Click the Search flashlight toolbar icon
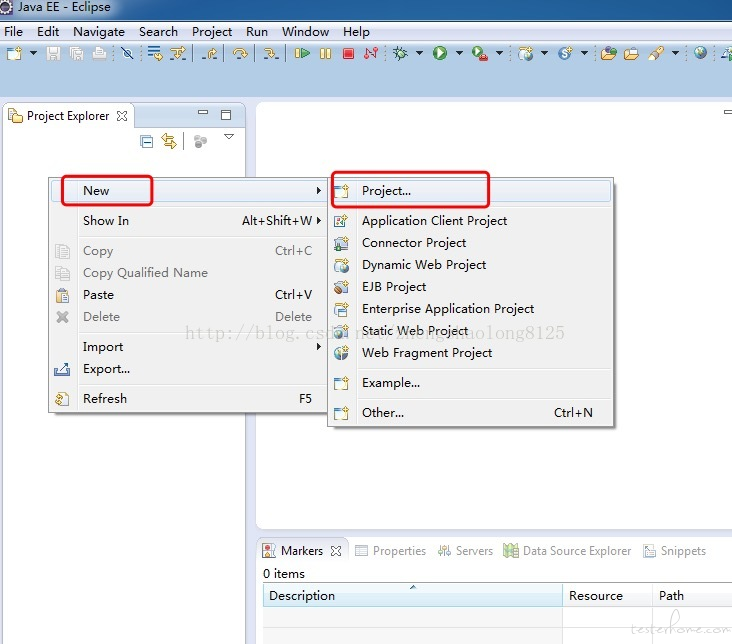The height and width of the screenshot is (644, 732). point(656,53)
